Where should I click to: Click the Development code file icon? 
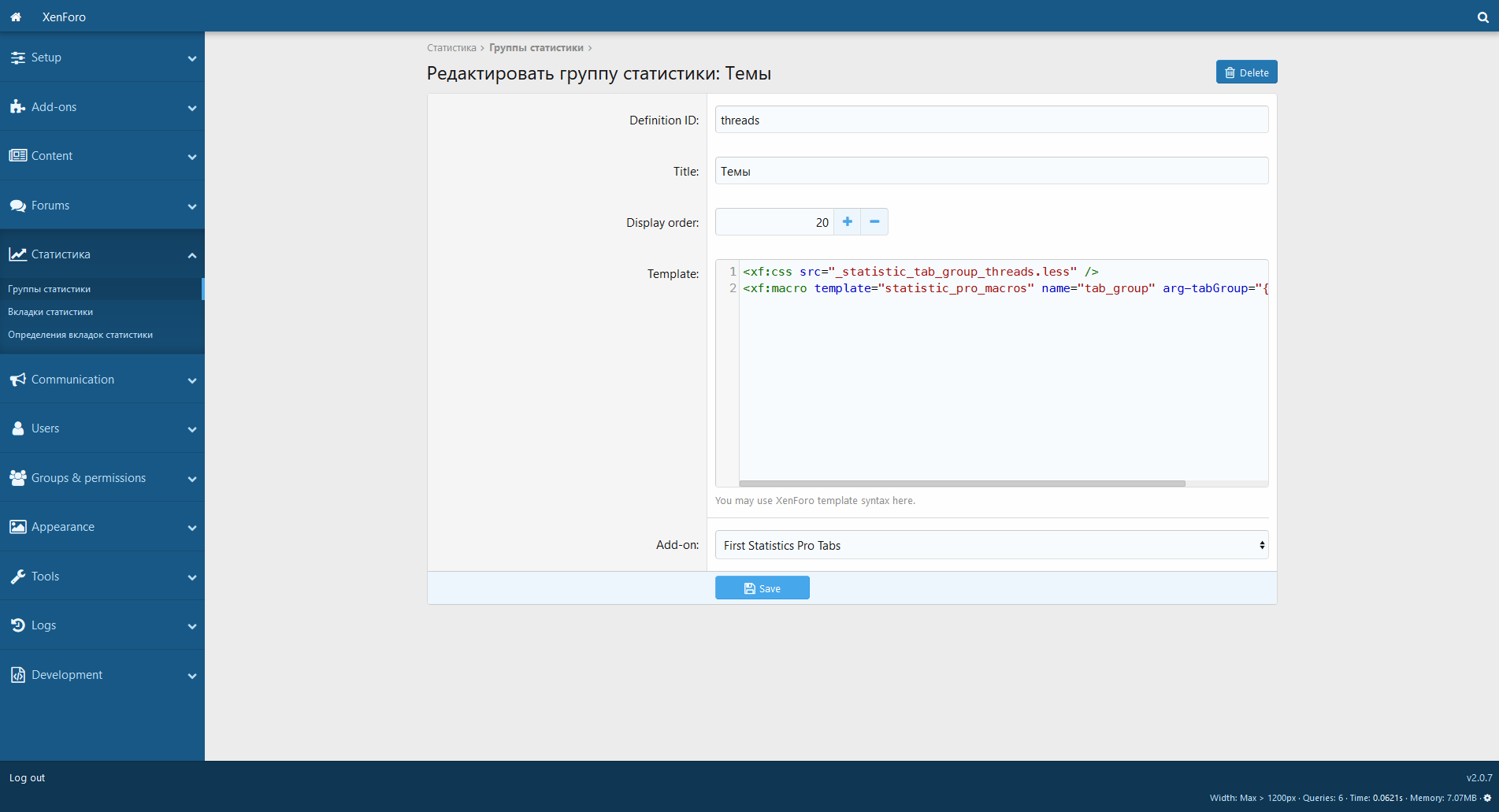[17, 675]
